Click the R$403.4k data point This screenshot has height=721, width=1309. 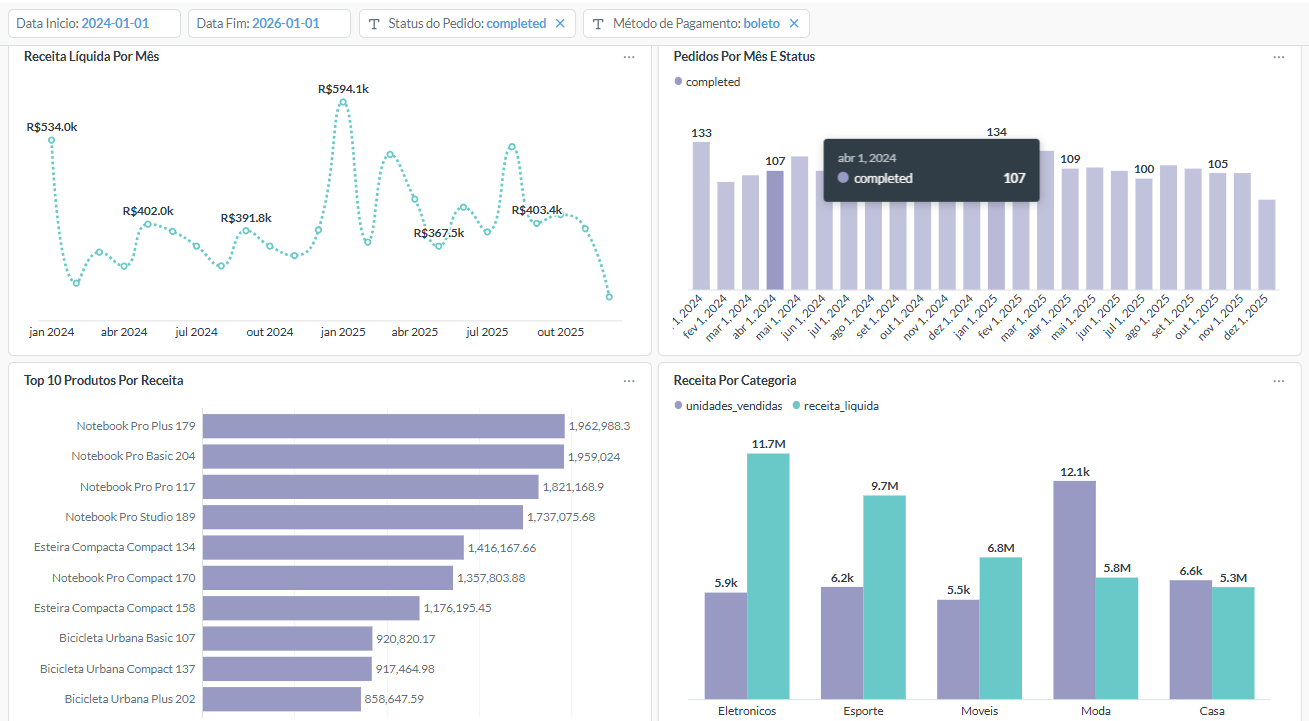pos(536,223)
